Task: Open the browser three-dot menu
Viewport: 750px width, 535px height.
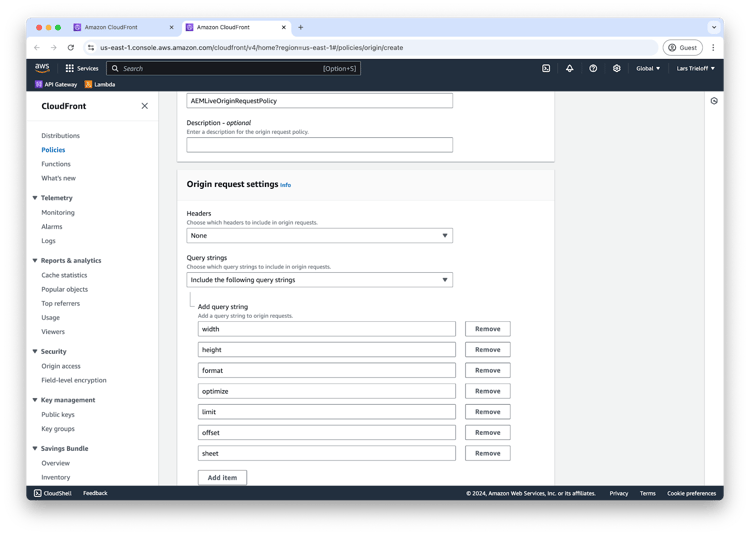Action: 713,47
